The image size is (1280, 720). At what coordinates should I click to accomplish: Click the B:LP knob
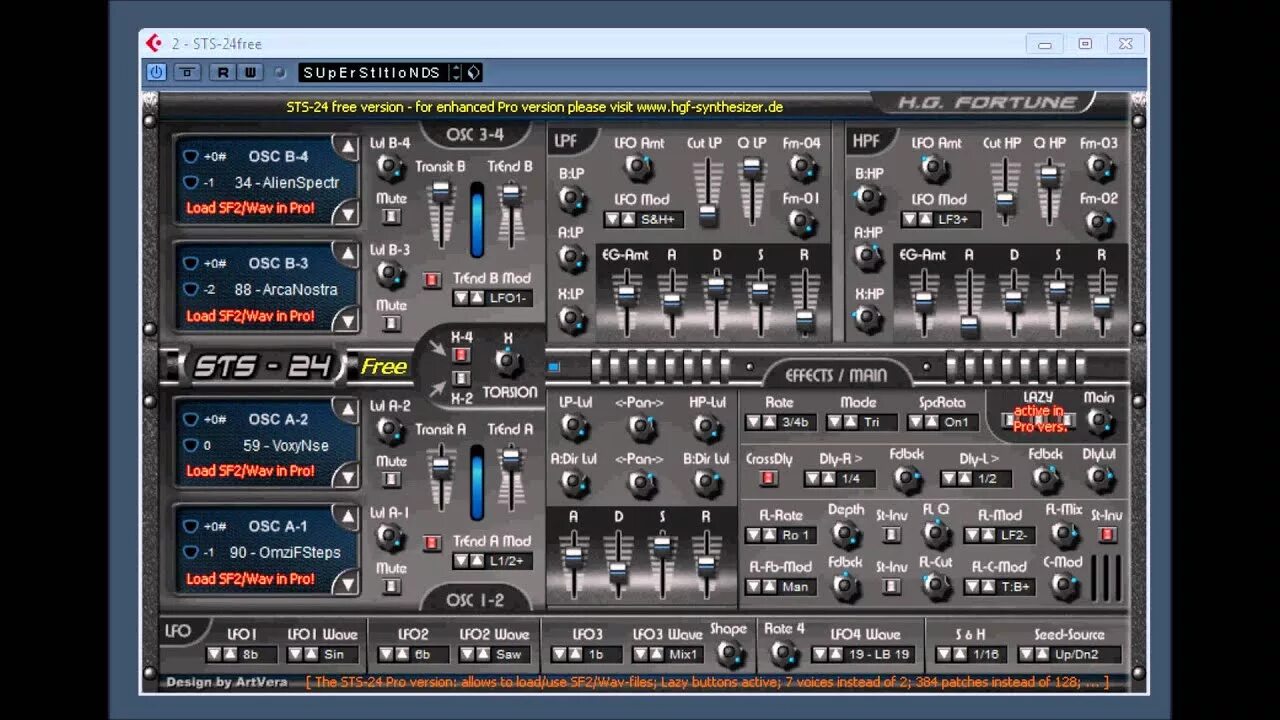click(572, 199)
